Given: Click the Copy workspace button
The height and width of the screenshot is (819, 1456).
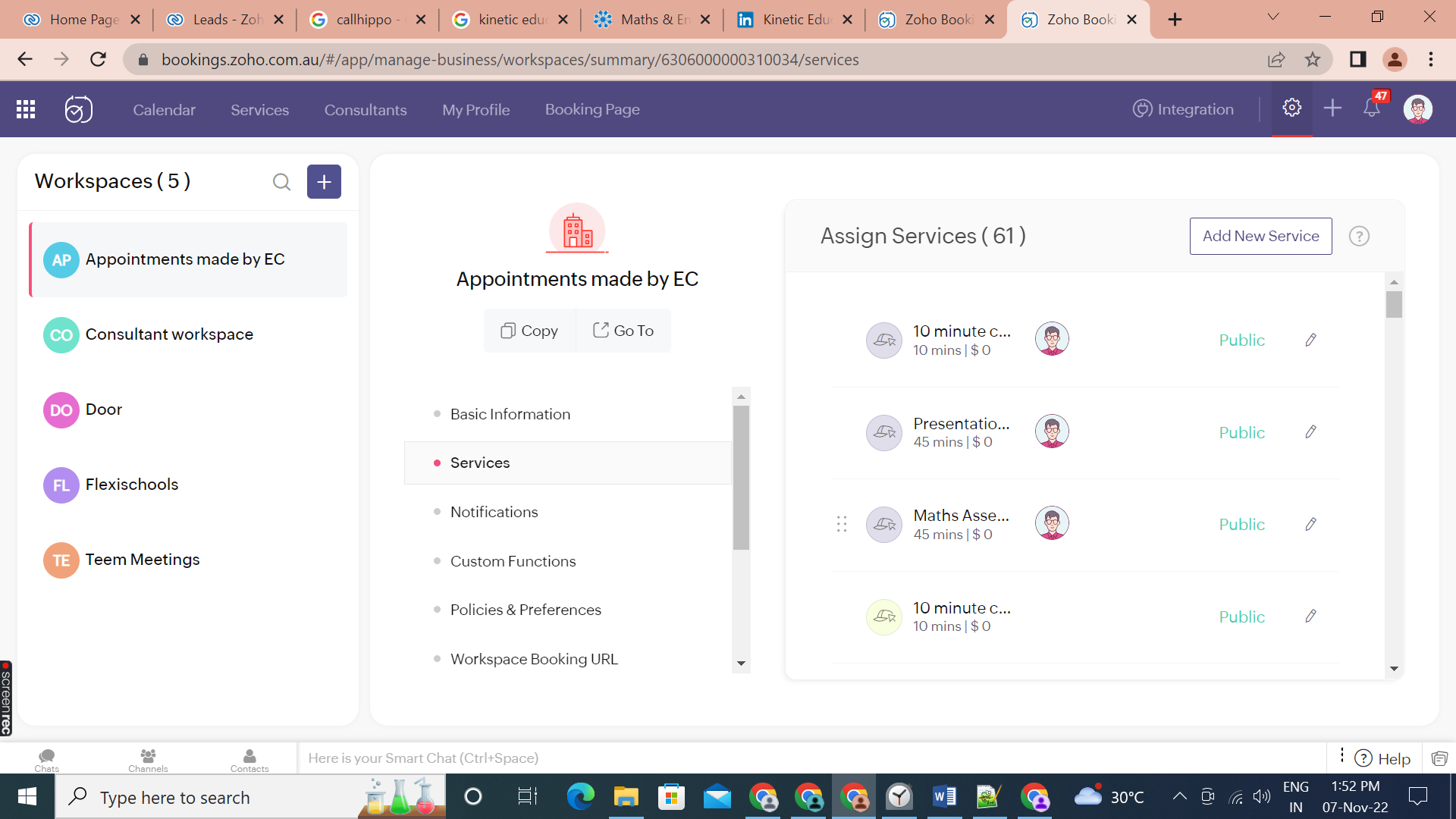Looking at the screenshot, I should point(529,331).
